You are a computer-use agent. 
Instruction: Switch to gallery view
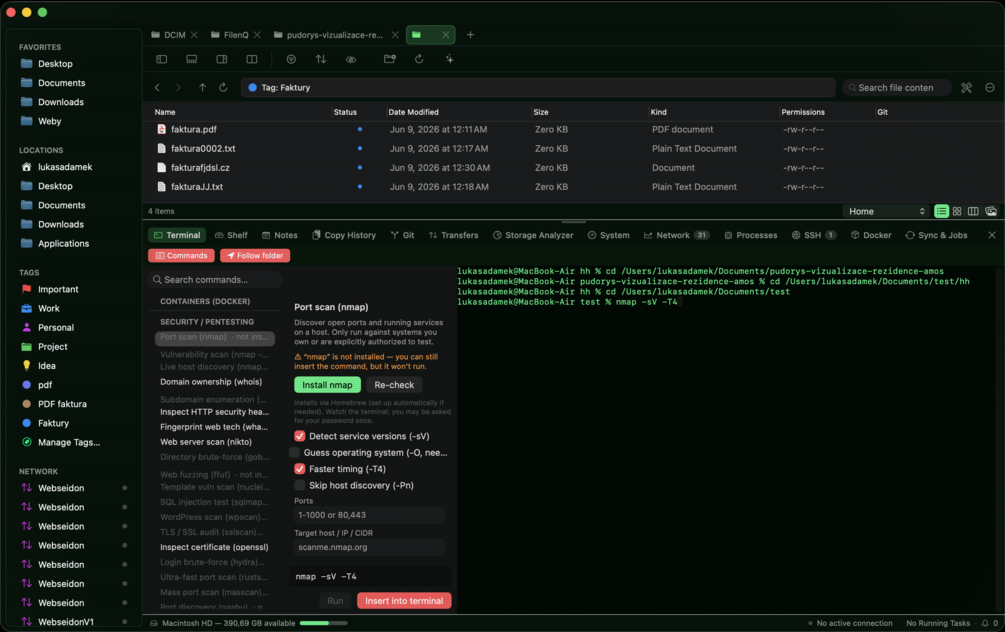(991, 211)
